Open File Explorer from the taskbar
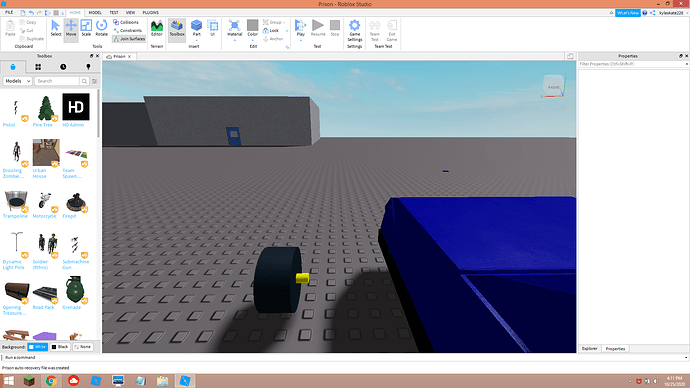Viewport: 690px width, 388px height. pyautogui.click(x=162, y=381)
